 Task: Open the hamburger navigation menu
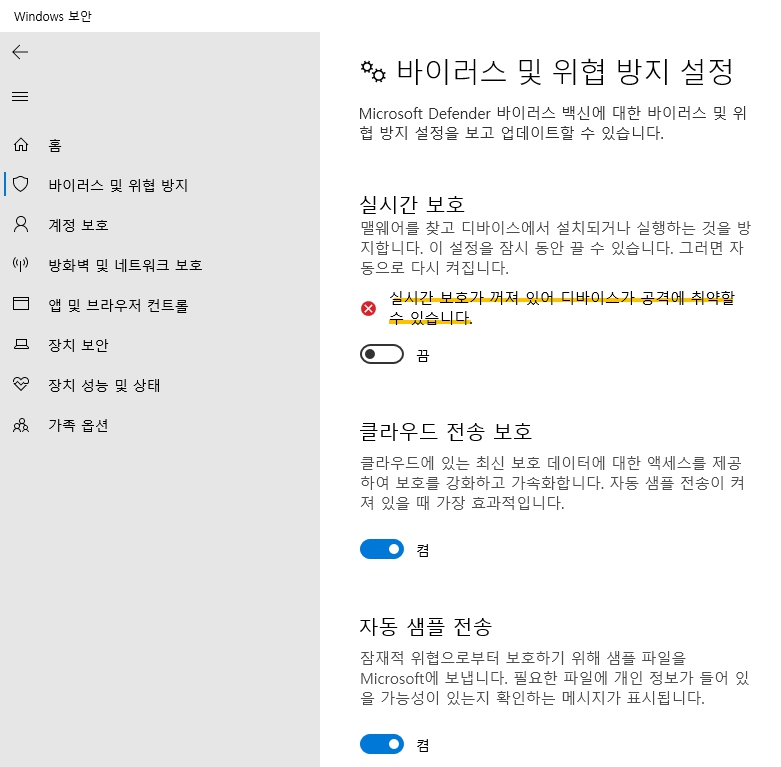(x=20, y=96)
